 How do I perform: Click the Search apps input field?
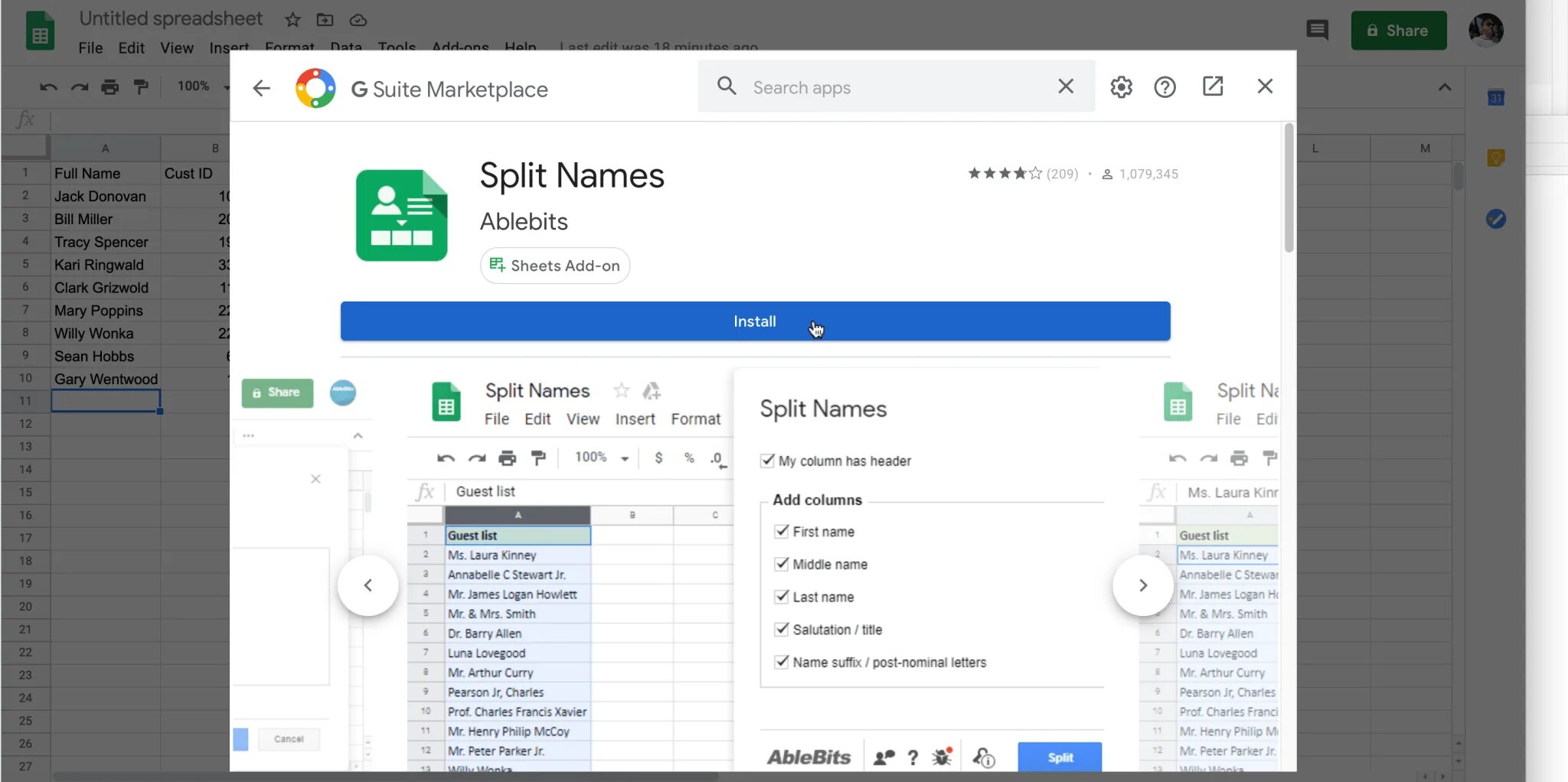point(896,87)
